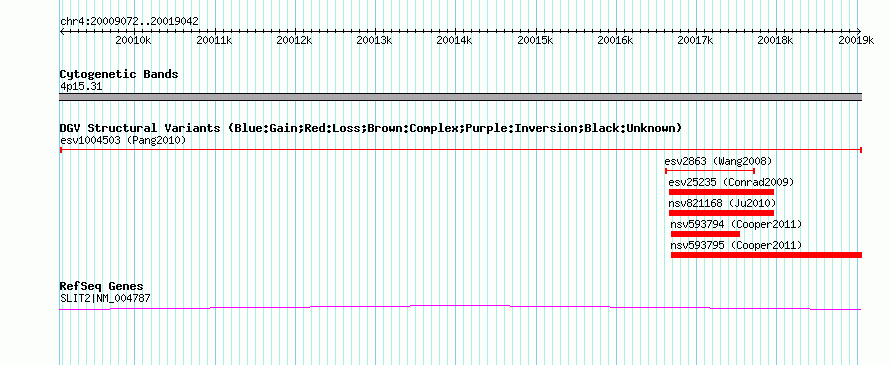Click the esv25235 (Conrad2009) label
This screenshot has height=365, width=890.
[x=731, y=182]
